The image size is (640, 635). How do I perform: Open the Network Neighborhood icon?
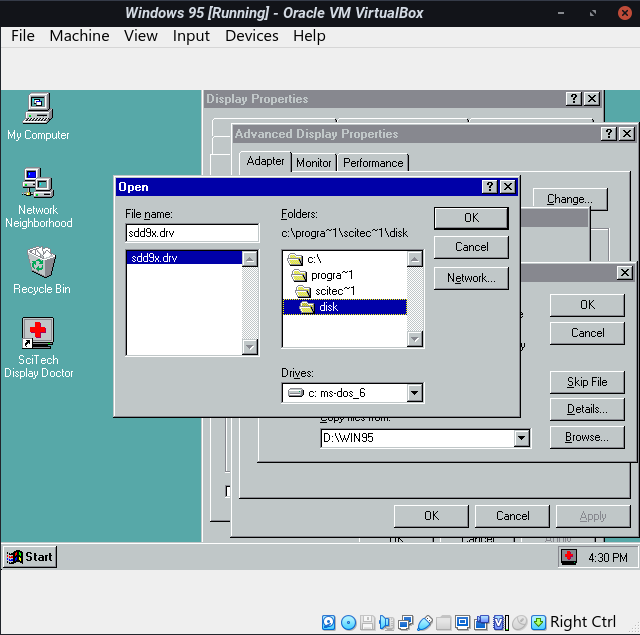pos(38,183)
